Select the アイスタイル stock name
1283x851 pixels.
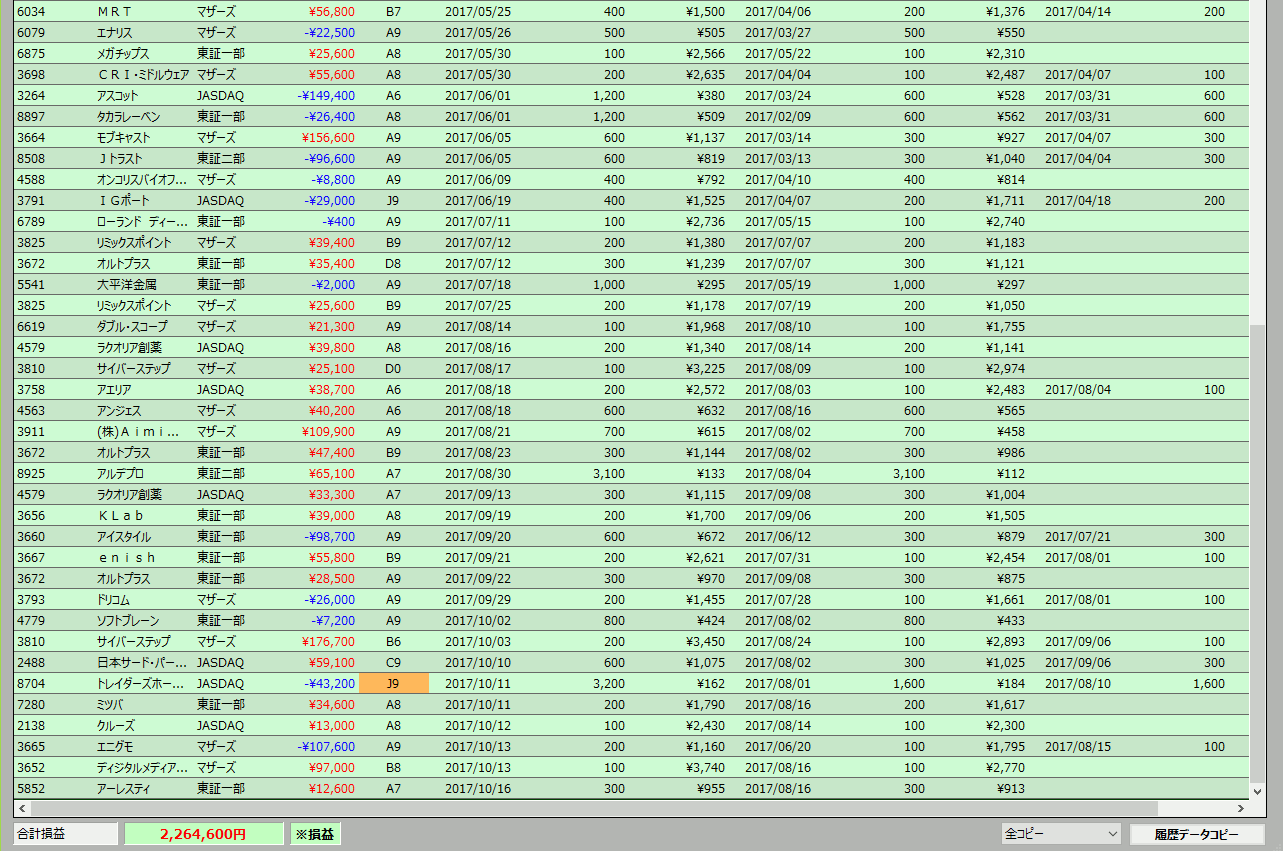[122, 536]
